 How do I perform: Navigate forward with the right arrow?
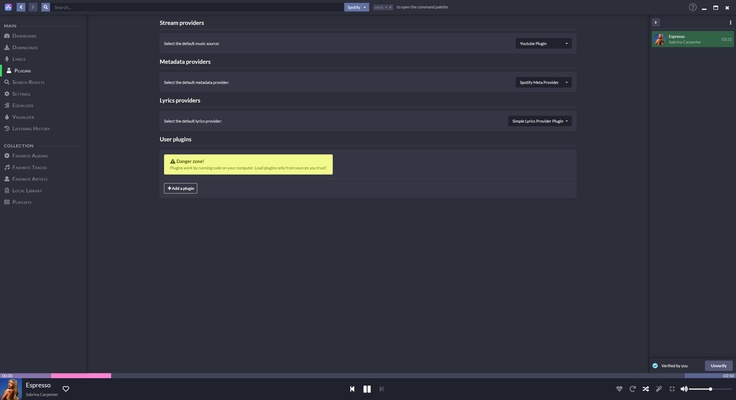(x=33, y=7)
